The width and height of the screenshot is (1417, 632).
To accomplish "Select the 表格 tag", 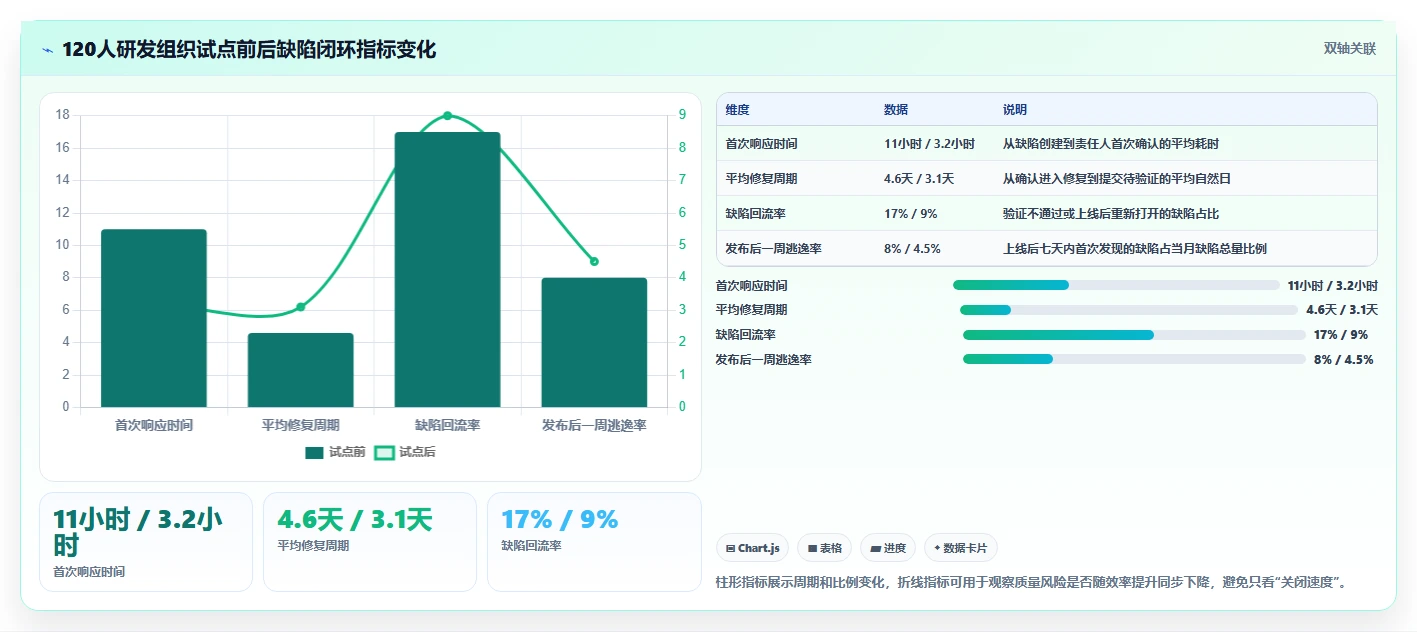I will click(x=824, y=548).
